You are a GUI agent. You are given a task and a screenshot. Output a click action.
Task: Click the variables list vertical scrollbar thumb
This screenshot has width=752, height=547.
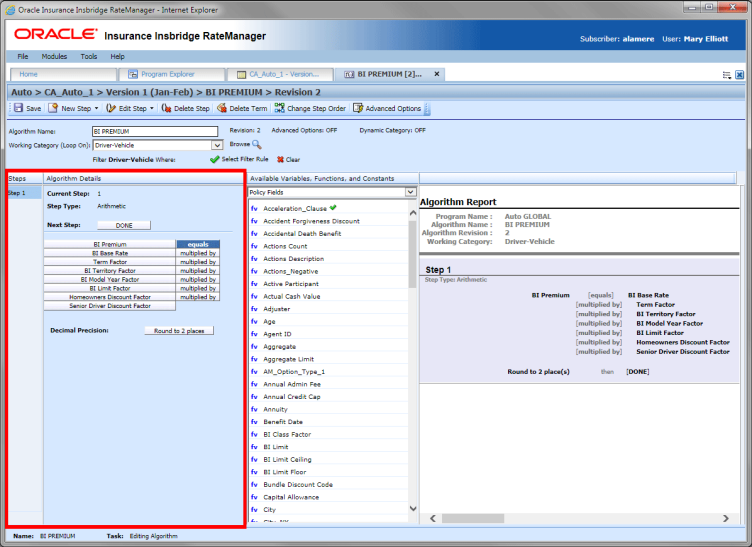click(x=413, y=254)
